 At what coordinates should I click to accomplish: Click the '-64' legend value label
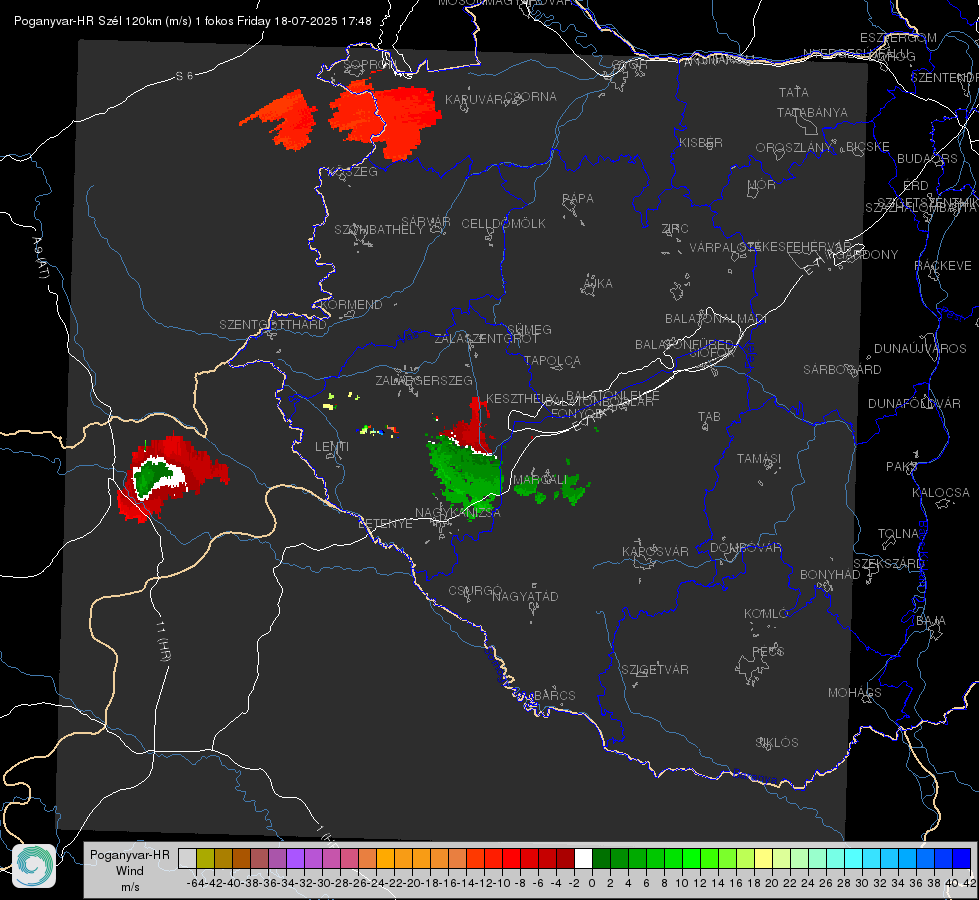pyautogui.click(x=195, y=883)
